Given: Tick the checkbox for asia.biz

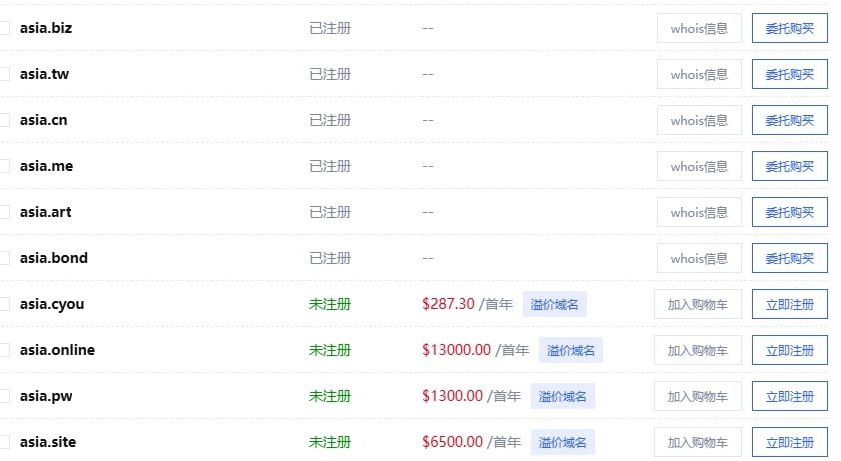Looking at the screenshot, I should point(4,28).
